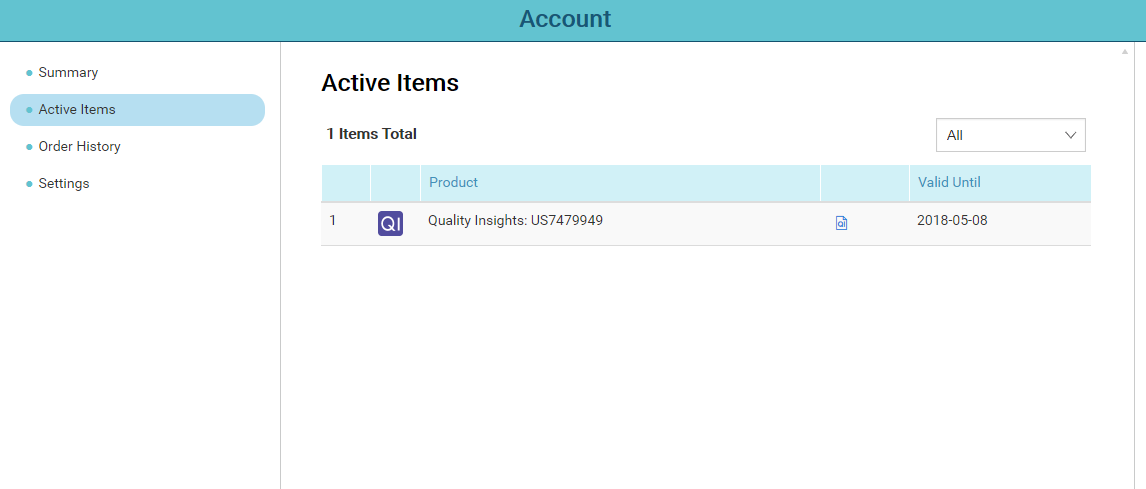Click the scrollbar up arrow
The width and height of the screenshot is (1146, 489).
tap(1125, 52)
